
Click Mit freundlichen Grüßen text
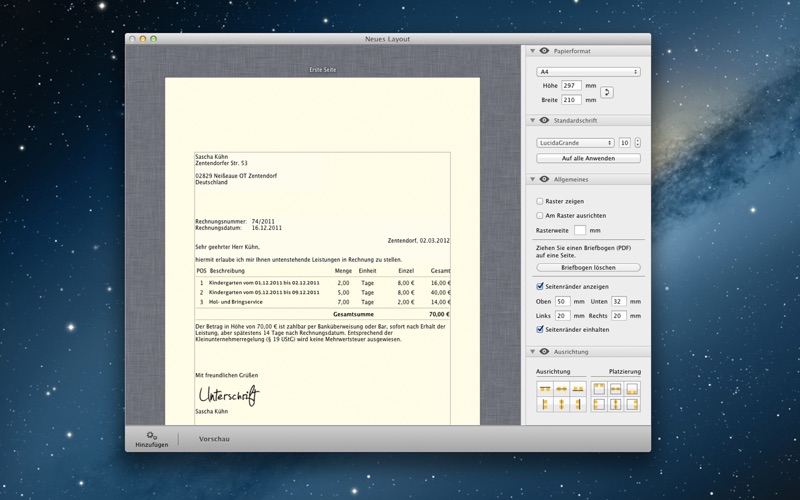click(x=227, y=375)
